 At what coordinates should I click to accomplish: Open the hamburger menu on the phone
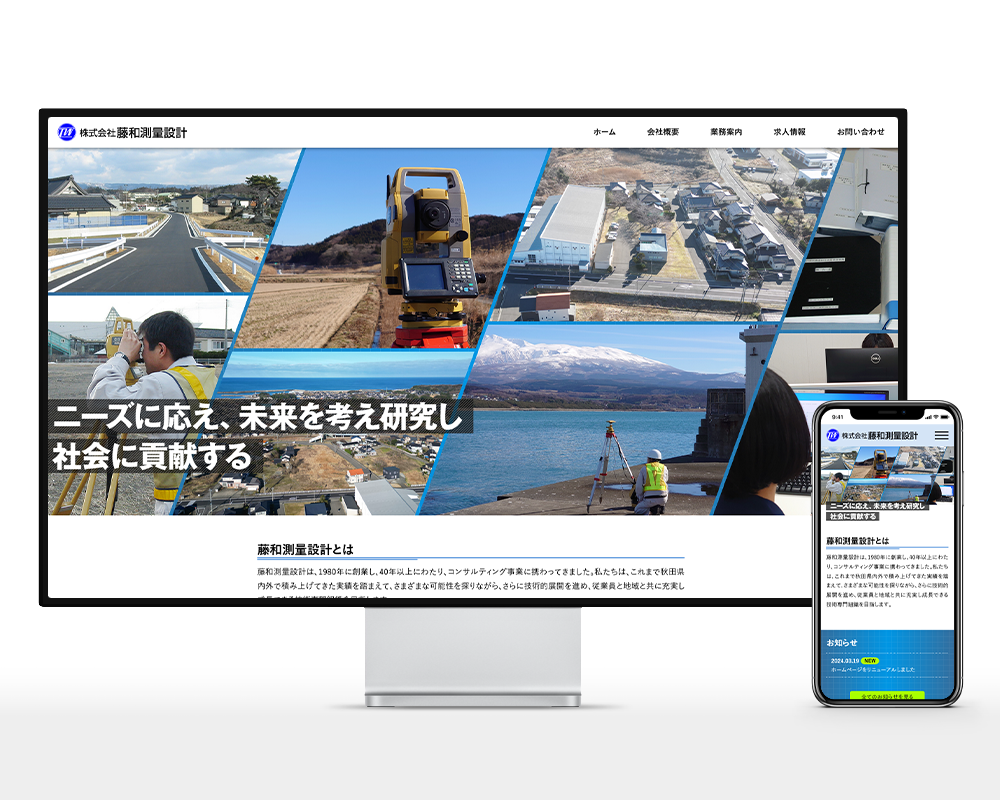(x=941, y=436)
